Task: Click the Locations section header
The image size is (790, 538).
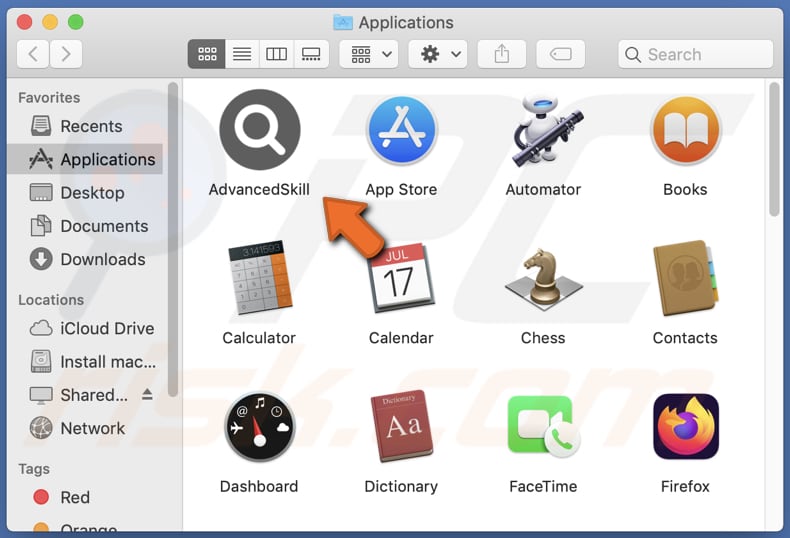Action: coord(51,300)
